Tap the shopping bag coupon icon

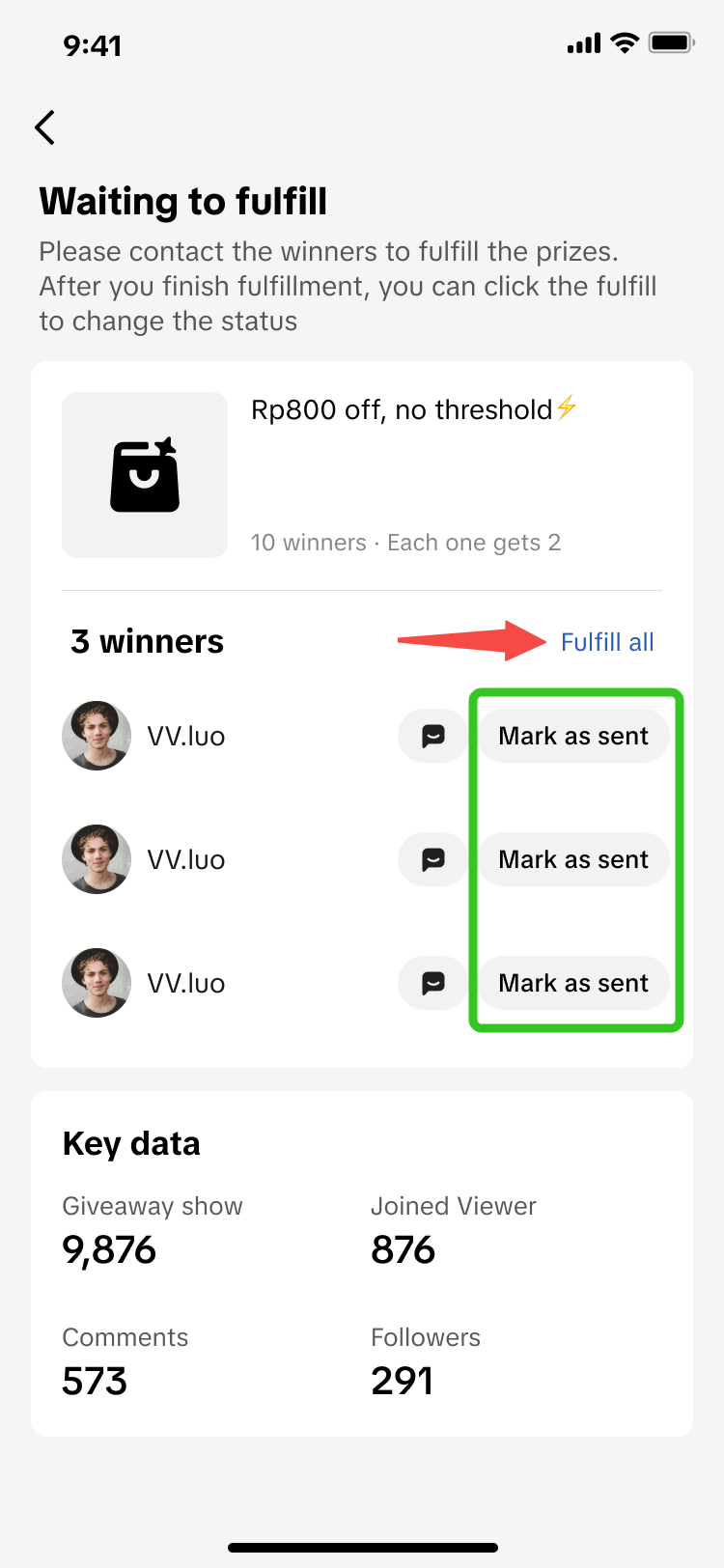(145, 475)
